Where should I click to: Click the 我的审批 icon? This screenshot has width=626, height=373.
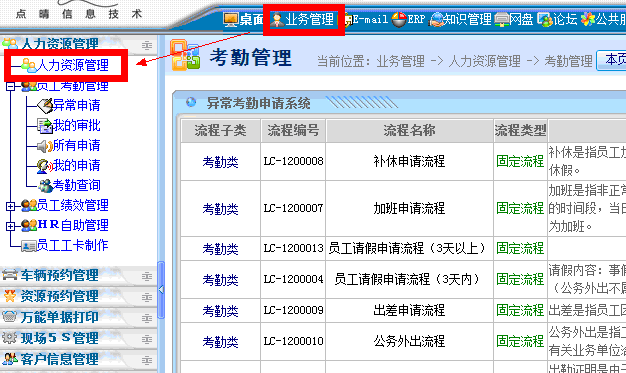[45, 125]
